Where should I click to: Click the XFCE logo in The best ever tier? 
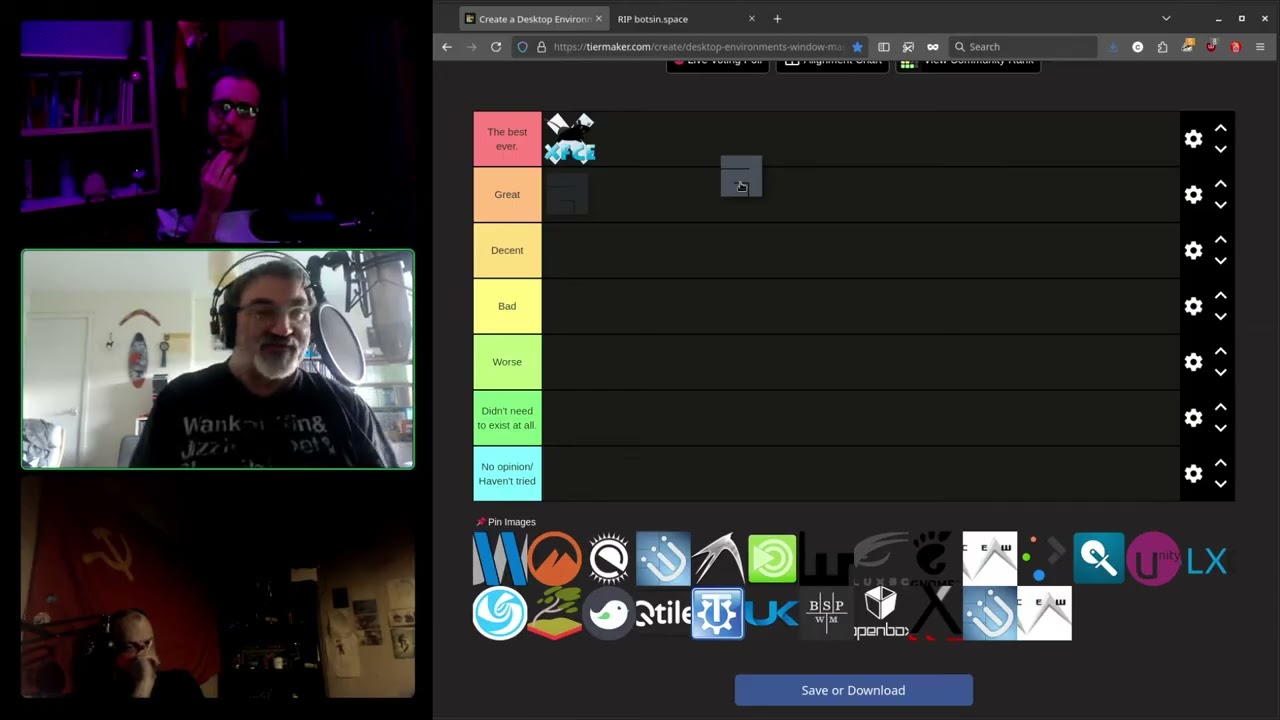570,139
